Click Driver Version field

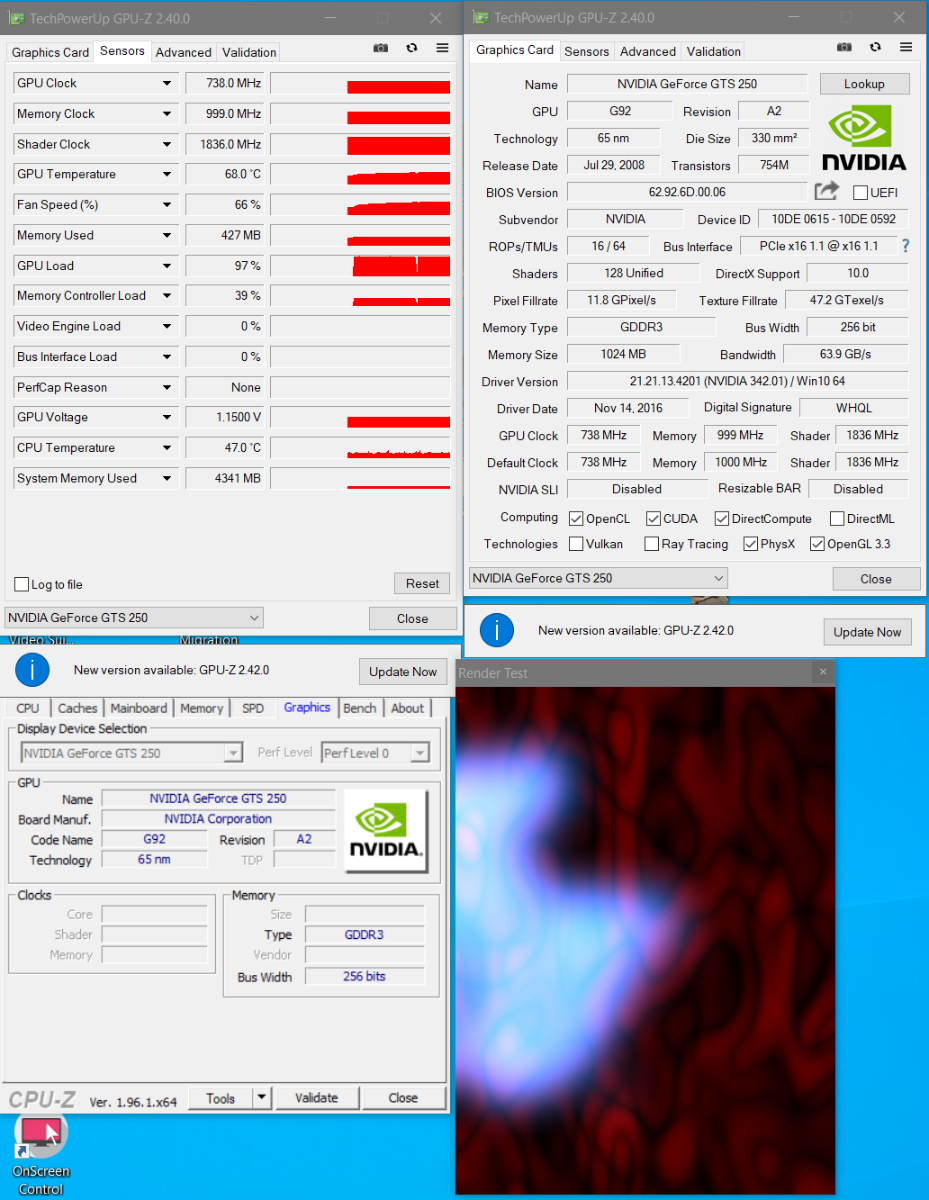tap(738, 381)
